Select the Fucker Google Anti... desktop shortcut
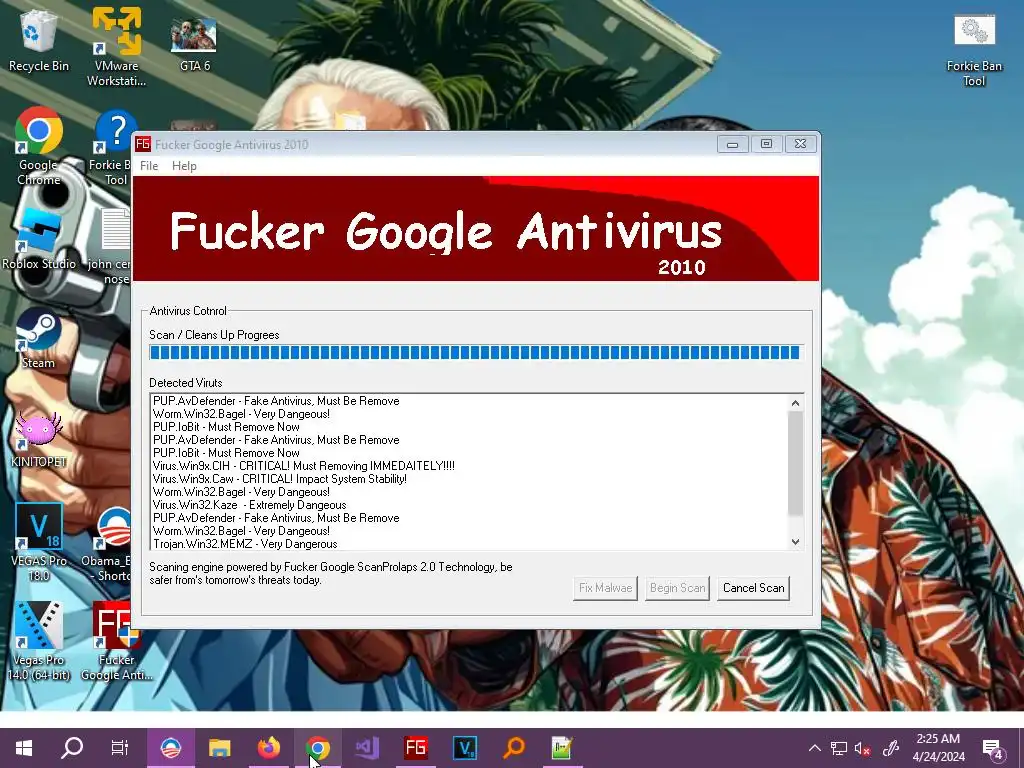 (x=116, y=641)
